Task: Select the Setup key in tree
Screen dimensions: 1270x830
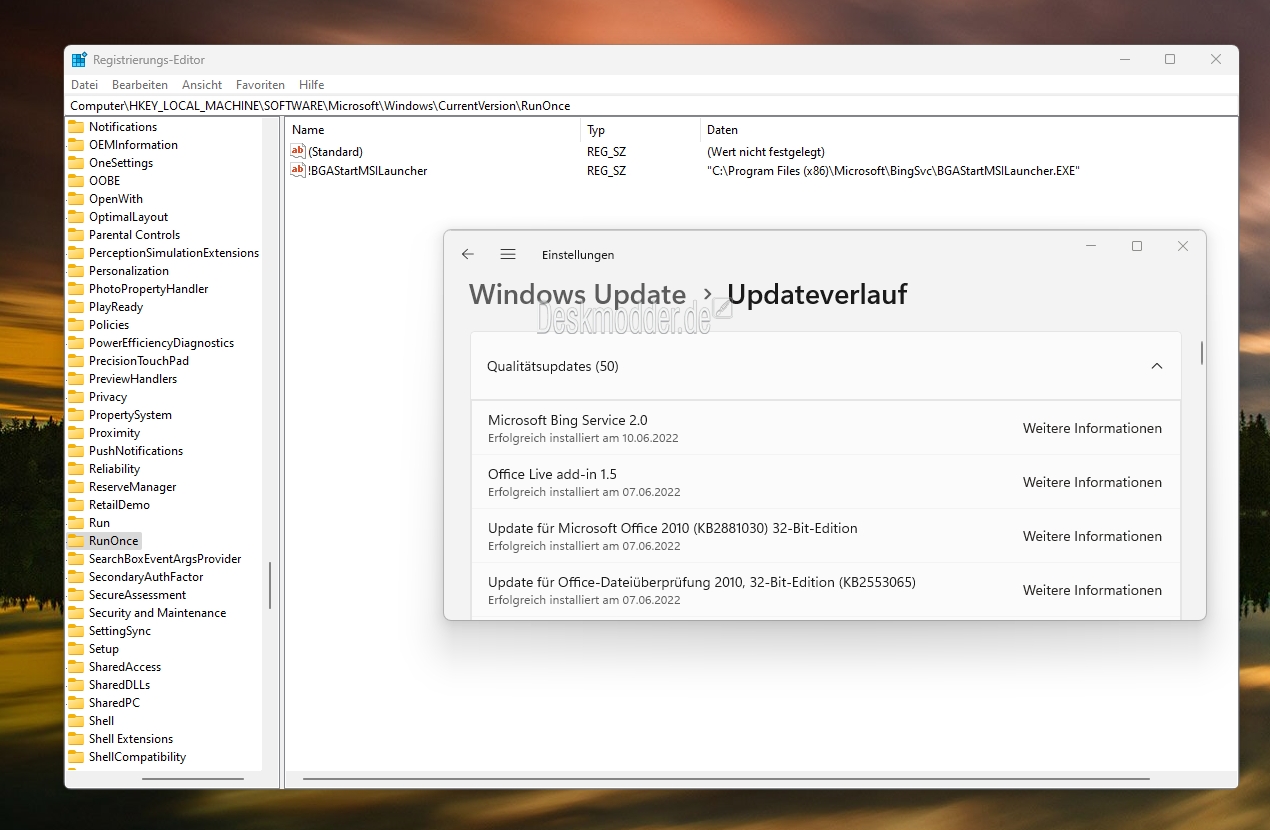Action: point(104,649)
